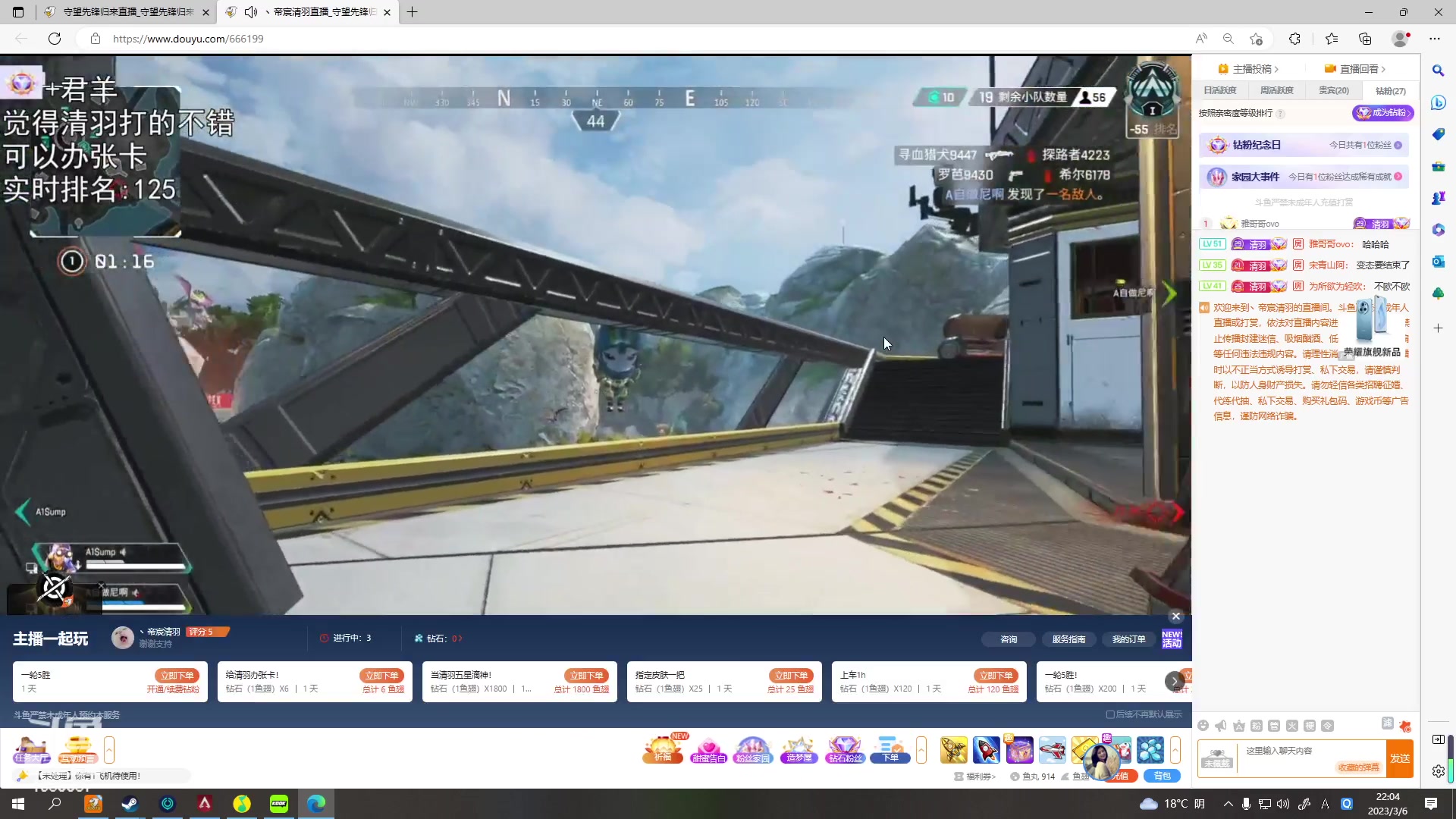Screen dimensions: 1456x819
Task: Click the 梗 meme icon in chat toolbar
Action: [x=1310, y=726]
